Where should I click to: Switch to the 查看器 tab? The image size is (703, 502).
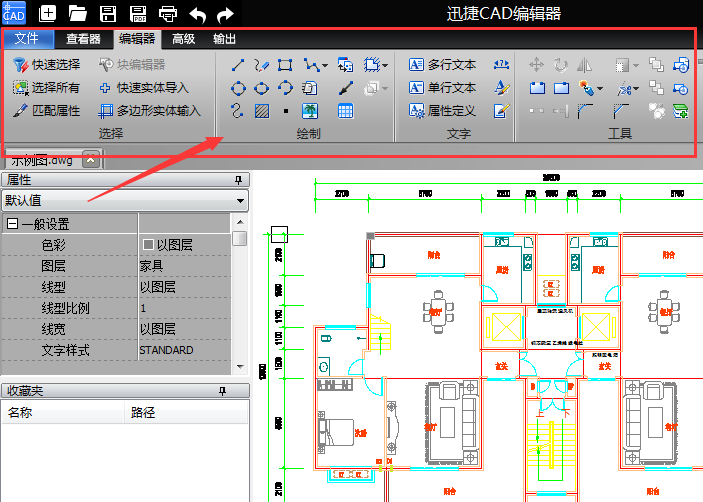click(83, 39)
